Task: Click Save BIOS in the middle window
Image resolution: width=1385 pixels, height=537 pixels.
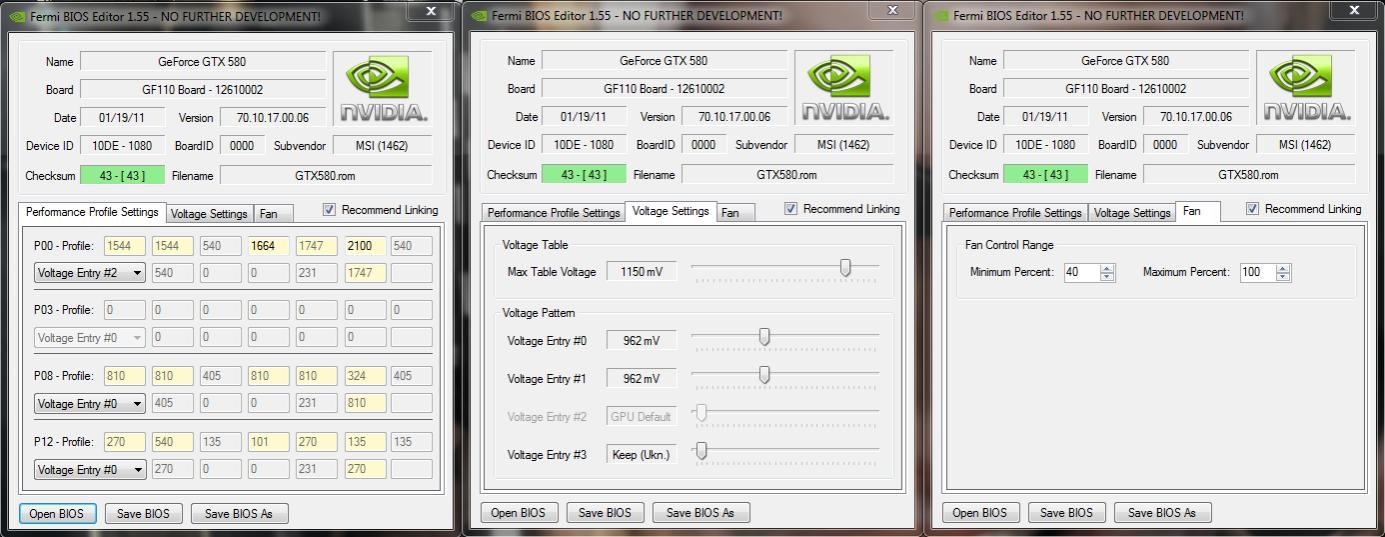Action: [x=605, y=513]
